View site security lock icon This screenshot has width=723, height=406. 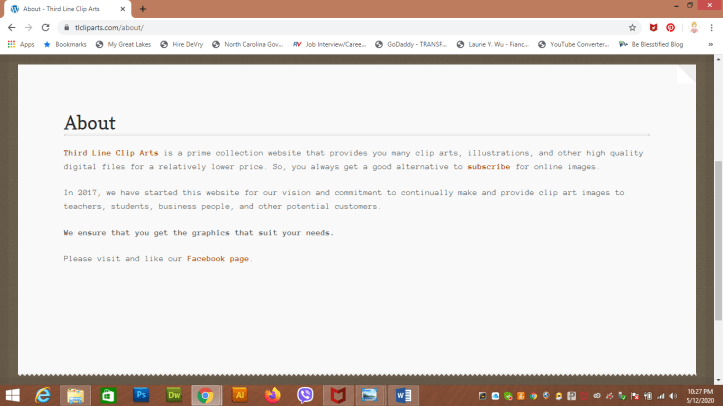tap(66, 28)
